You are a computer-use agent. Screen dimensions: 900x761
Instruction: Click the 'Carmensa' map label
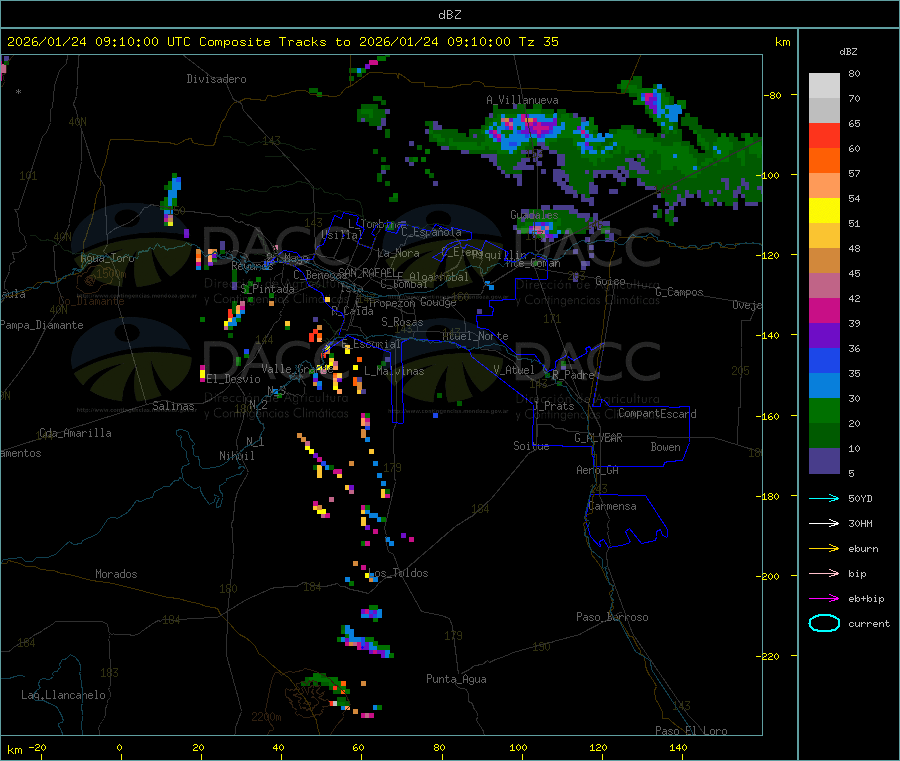pos(612,506)
